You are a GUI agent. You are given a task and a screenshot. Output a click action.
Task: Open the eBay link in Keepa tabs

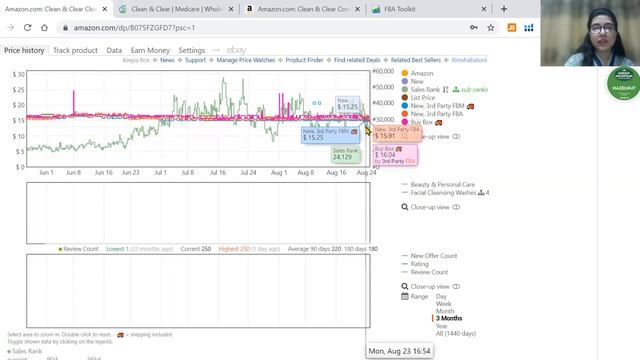(237, 50)
